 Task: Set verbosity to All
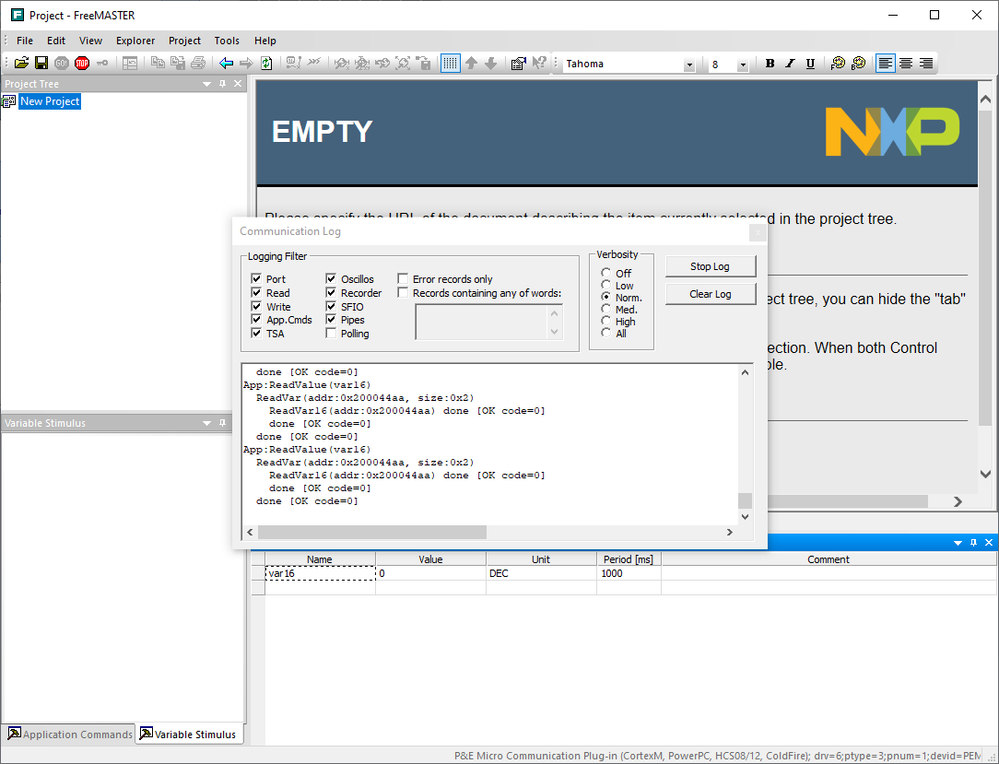click(x=606, y=333)
